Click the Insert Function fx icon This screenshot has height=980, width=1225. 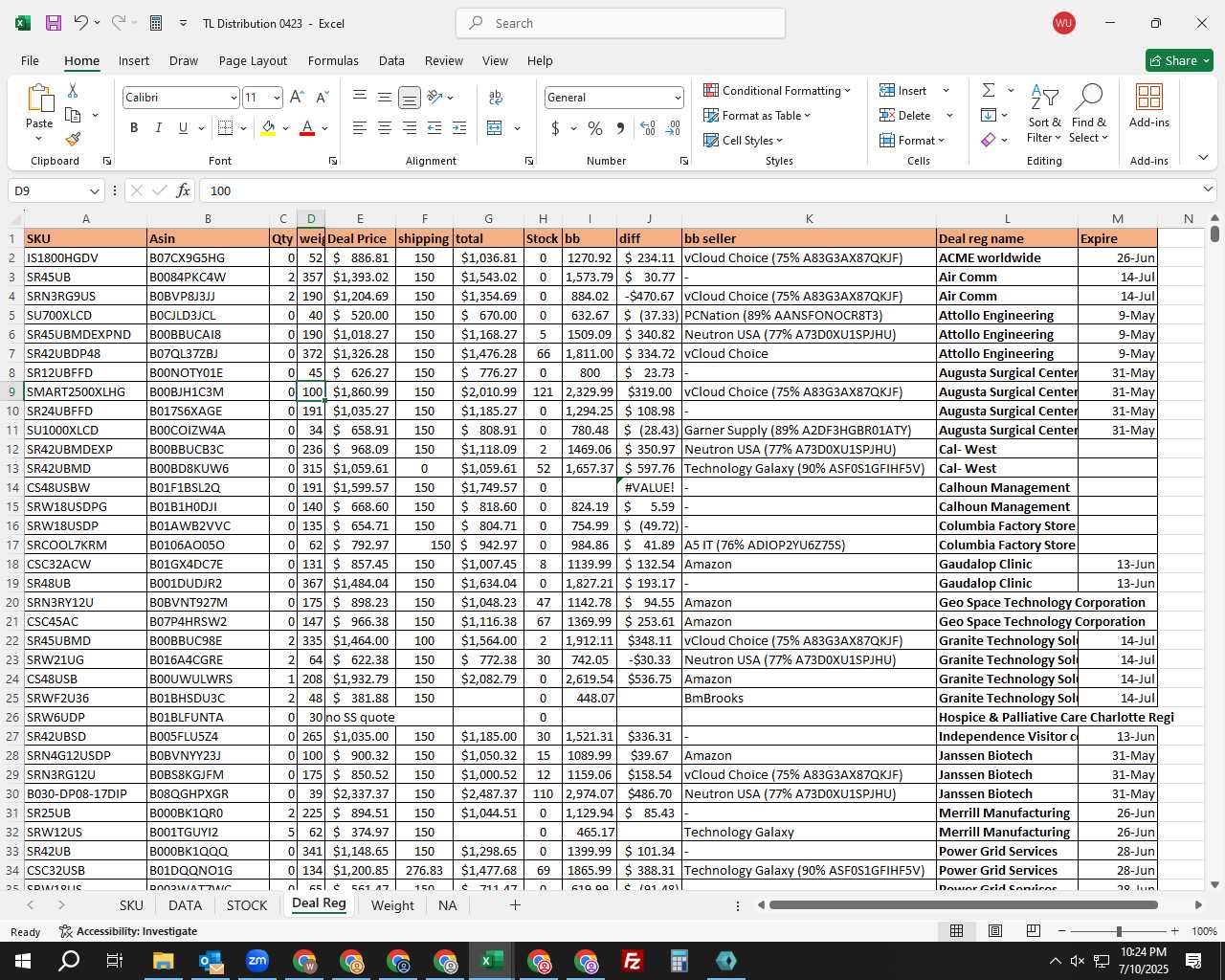[184, 190]
